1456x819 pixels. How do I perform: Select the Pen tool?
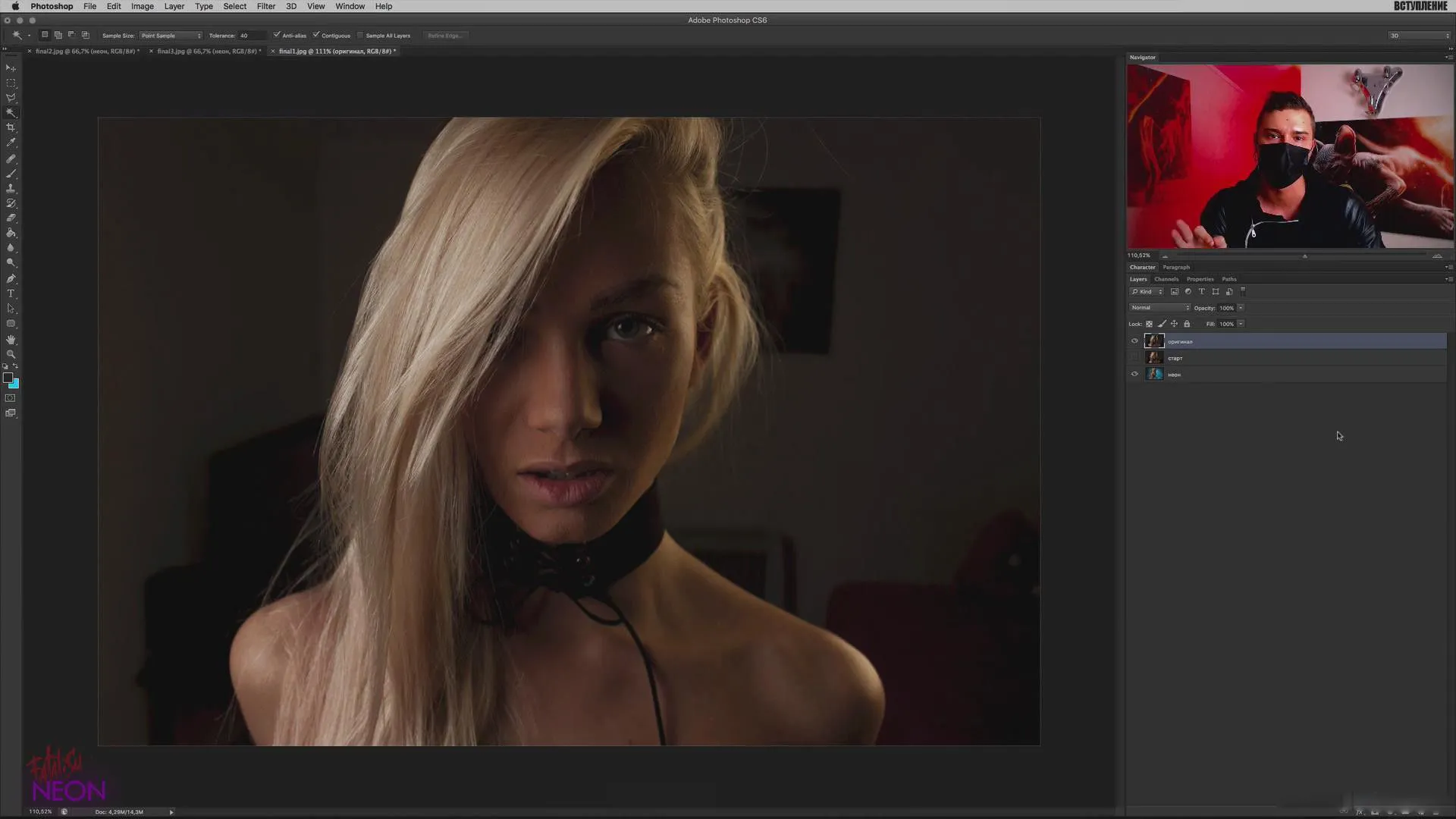tap(11, 279)
